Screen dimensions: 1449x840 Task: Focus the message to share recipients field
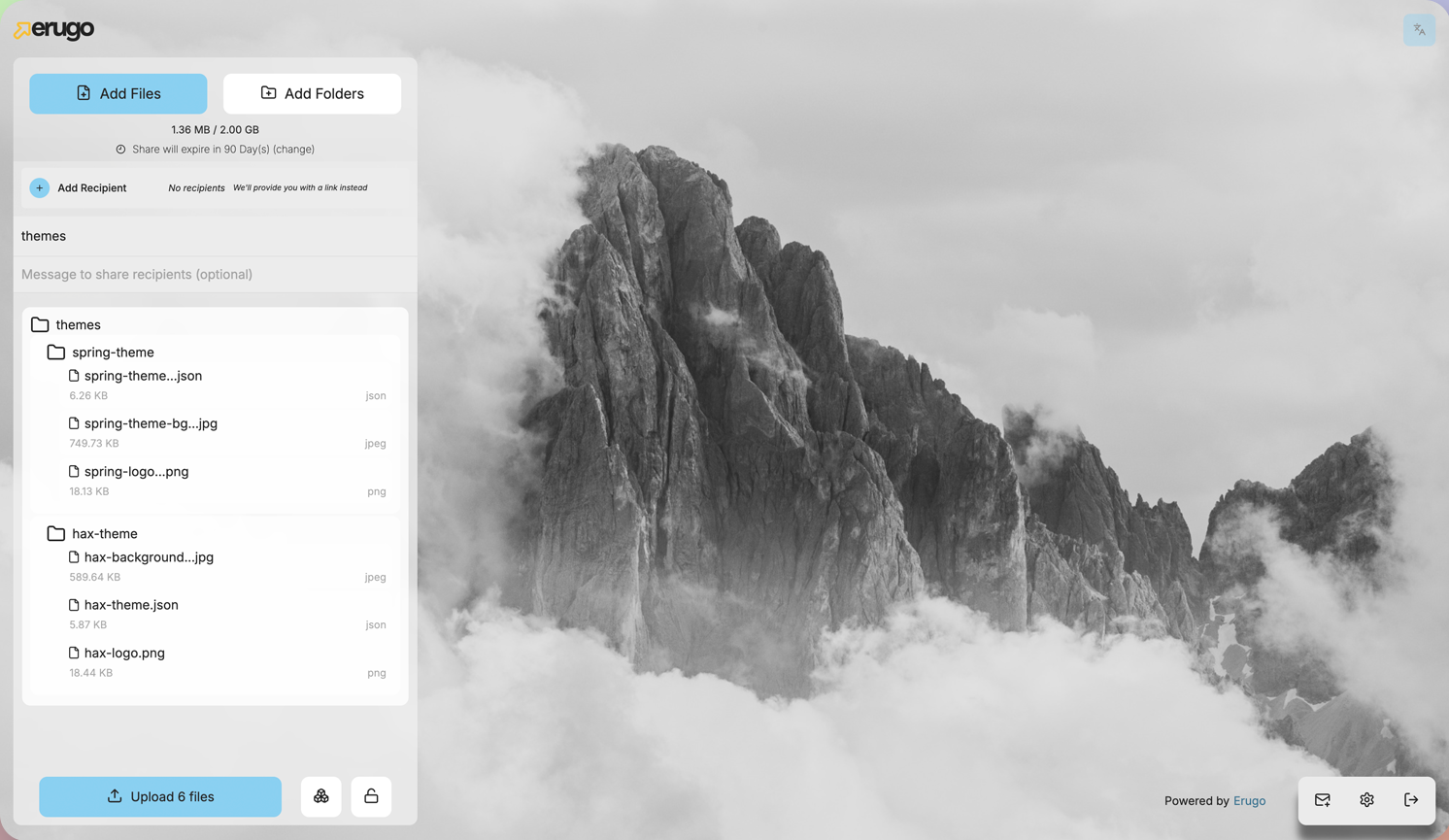tap(215, 274)
